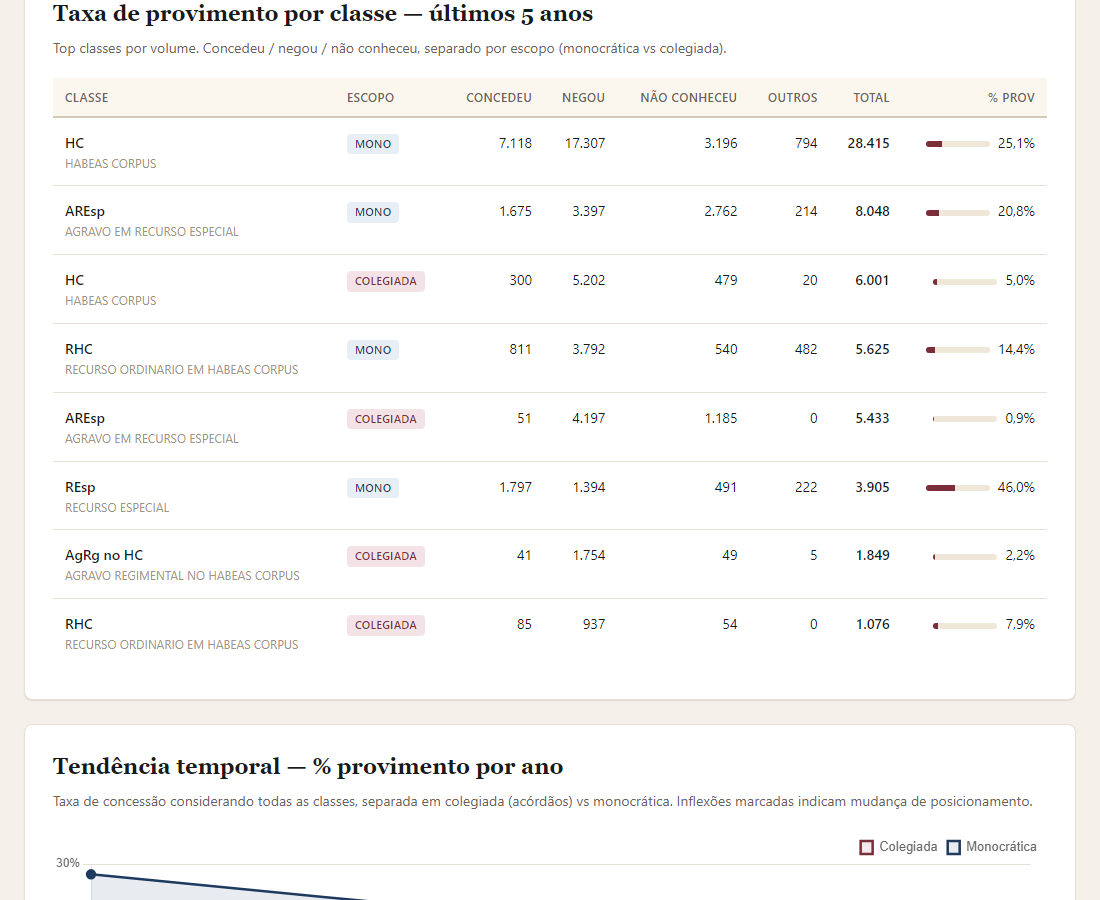Click the Monocrática legend label

(1001, 847)
